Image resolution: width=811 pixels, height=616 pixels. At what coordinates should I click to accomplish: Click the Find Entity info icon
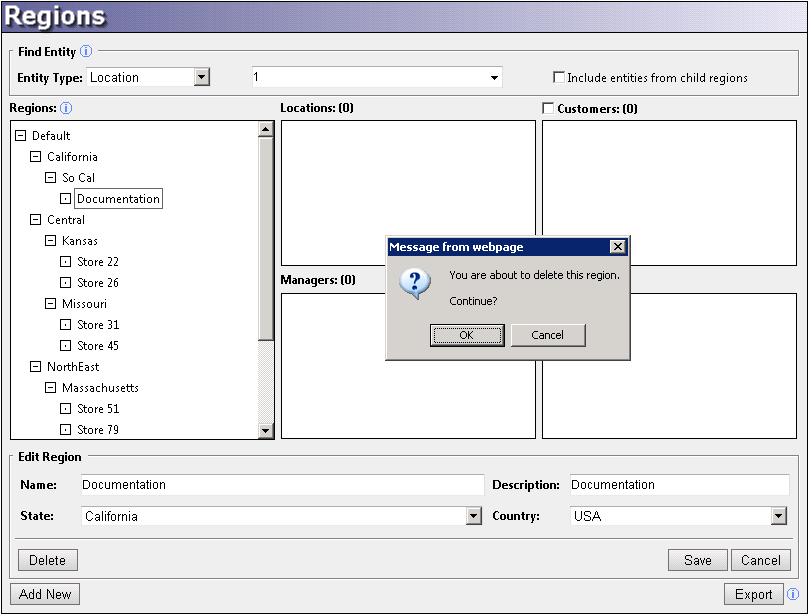tap(86, 52)
